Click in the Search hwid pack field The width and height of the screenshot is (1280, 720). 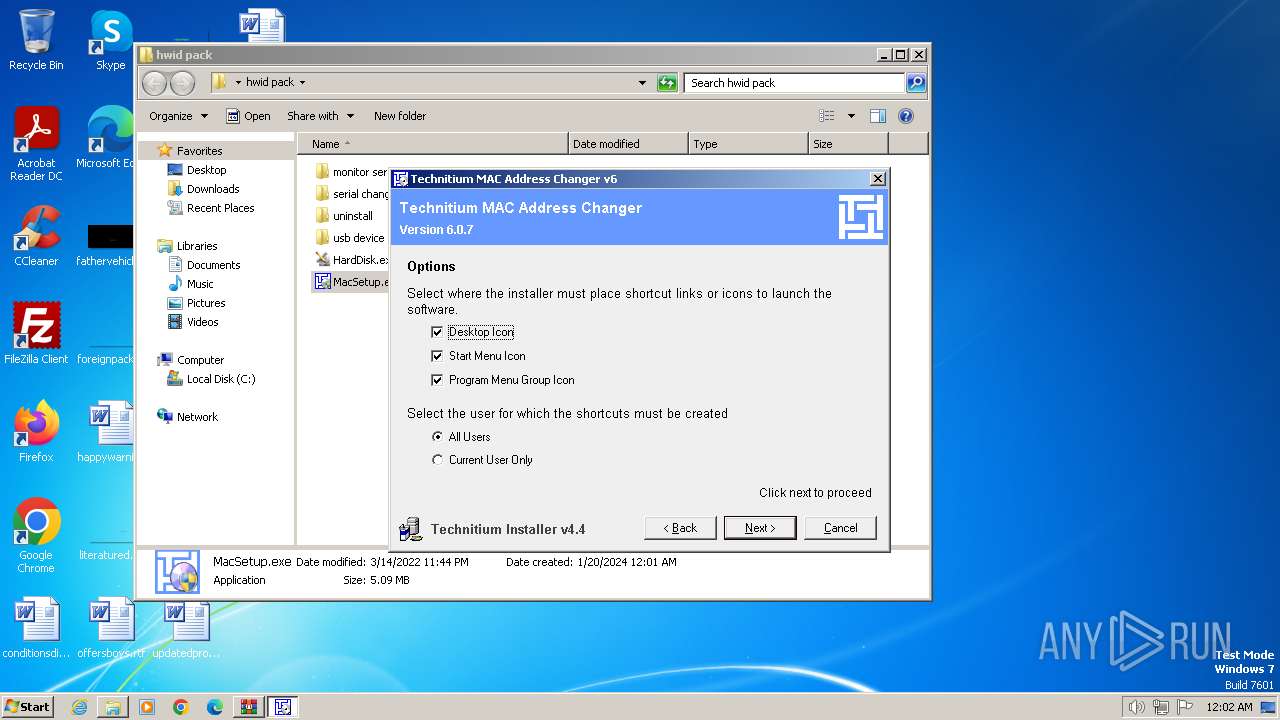pos(795,83)
